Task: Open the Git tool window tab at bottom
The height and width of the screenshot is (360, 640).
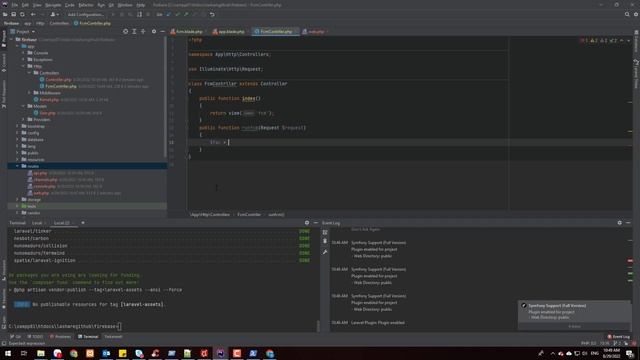Action: (x=16, y=337)
